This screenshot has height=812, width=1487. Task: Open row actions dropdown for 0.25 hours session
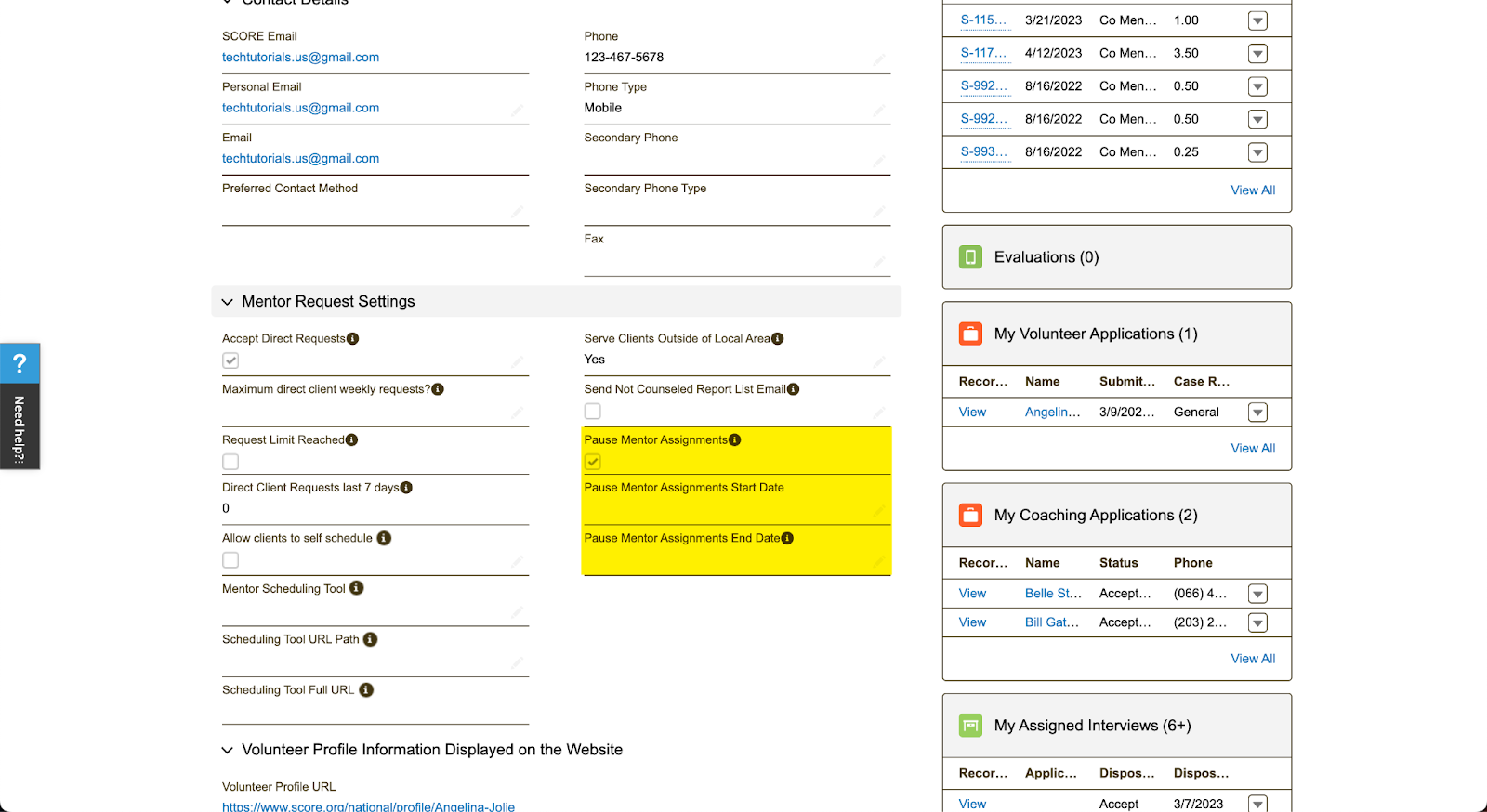click(1257, 152)
